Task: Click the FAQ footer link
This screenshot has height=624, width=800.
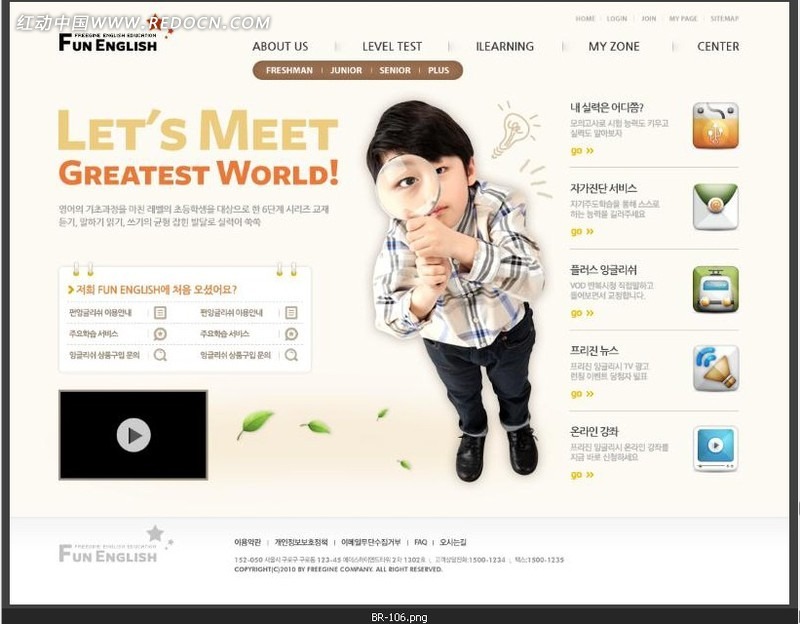Action: click(x=421, y=542)
